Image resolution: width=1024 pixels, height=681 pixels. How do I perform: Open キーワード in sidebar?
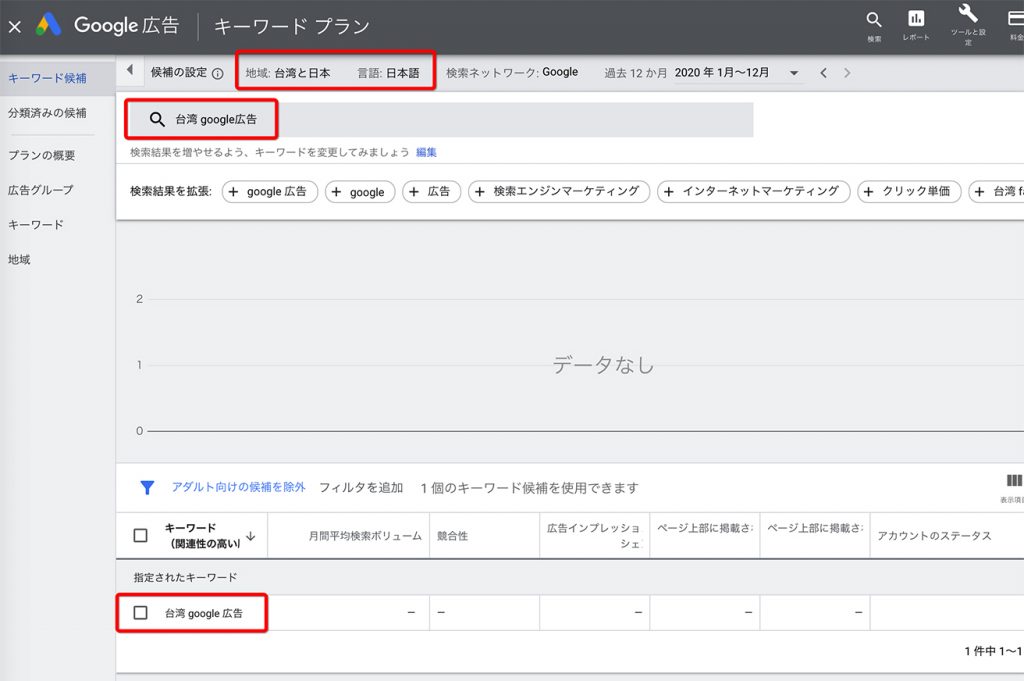(x=36, y=225)
